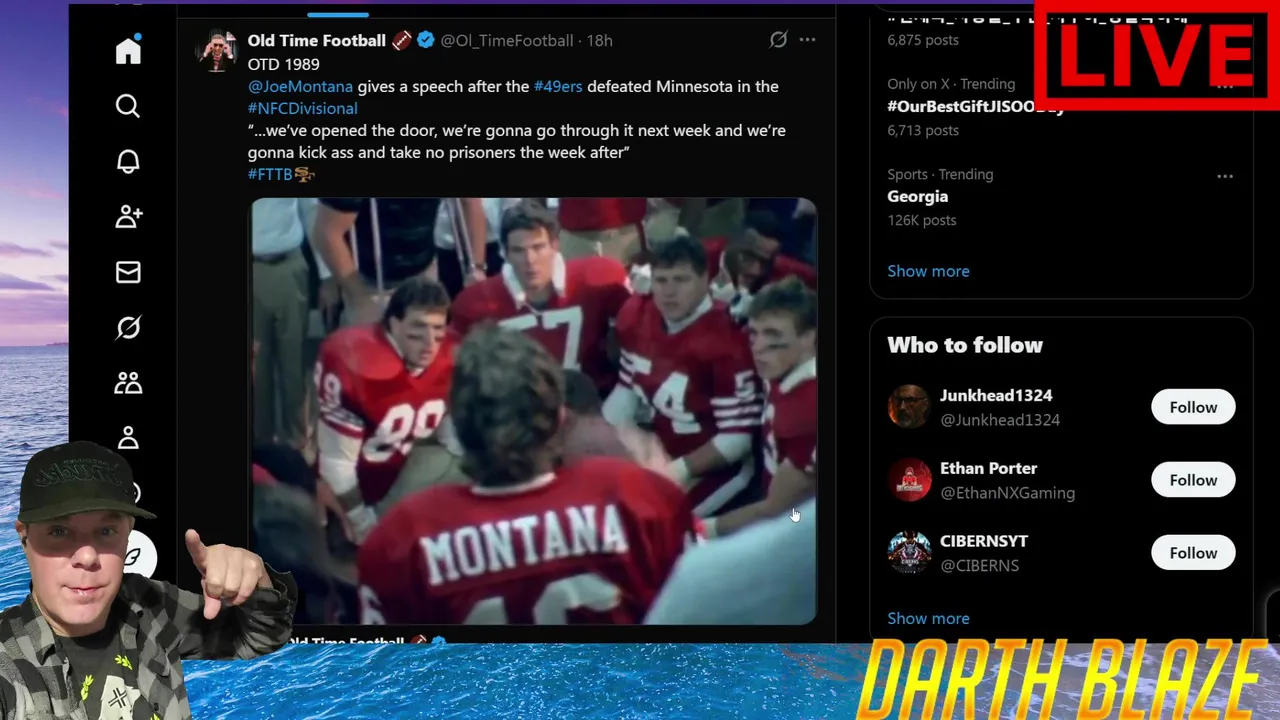Open Communities icon in the sidebar
1280x720 pixels.
pyautogui.click(x=128, y=382)
